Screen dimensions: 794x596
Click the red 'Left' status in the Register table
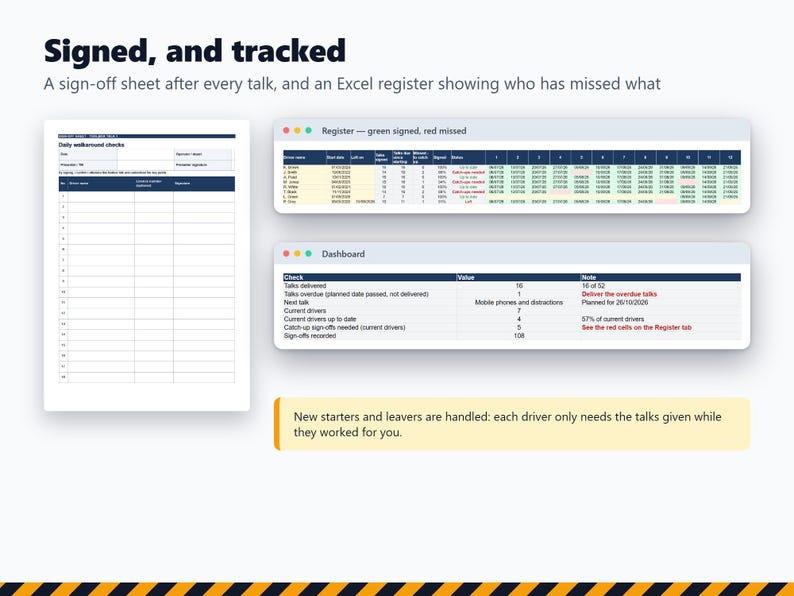click(x=468, y=202)
